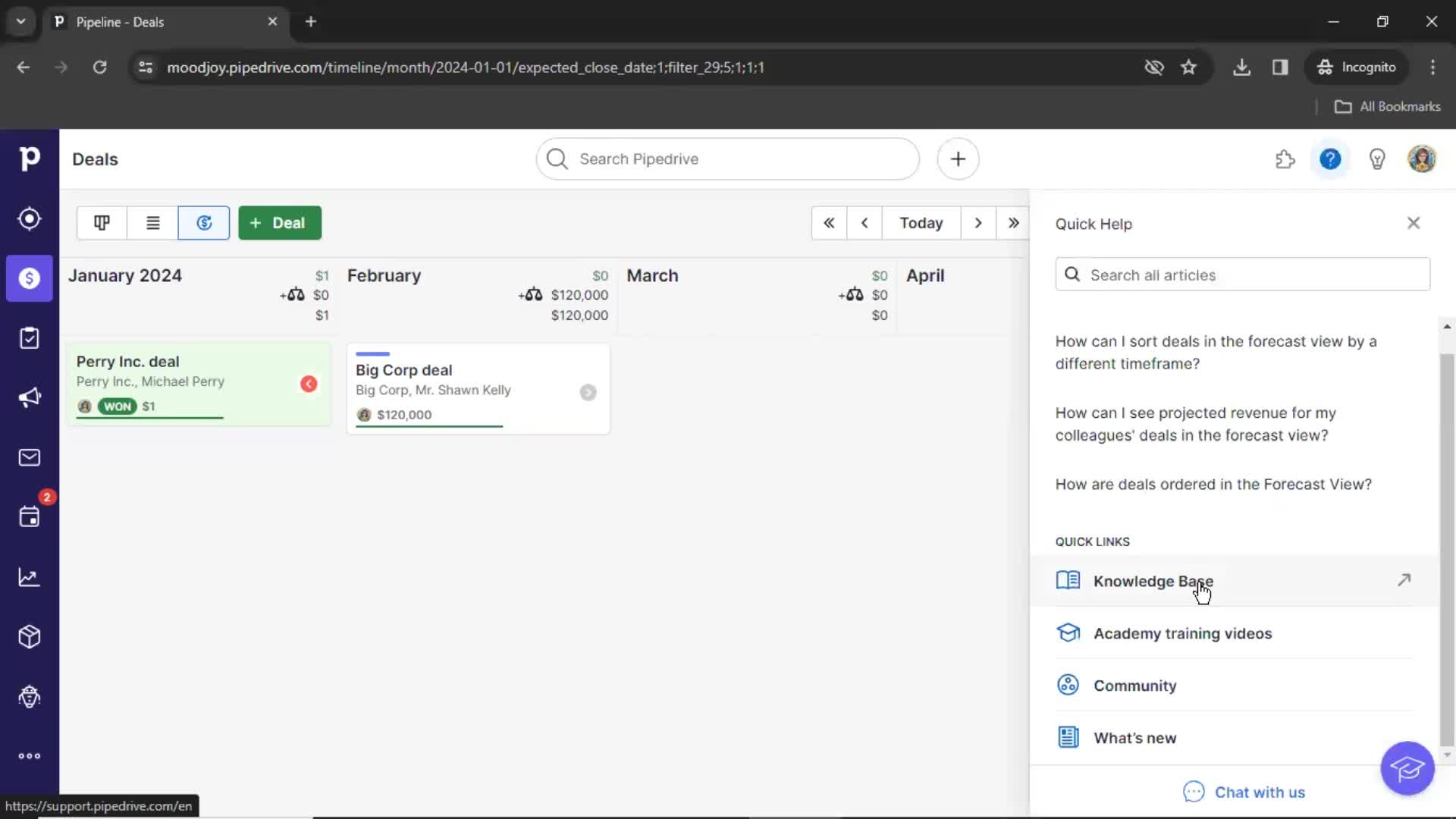Open the Knowledge Base quick link

[x=1234, y=581]
